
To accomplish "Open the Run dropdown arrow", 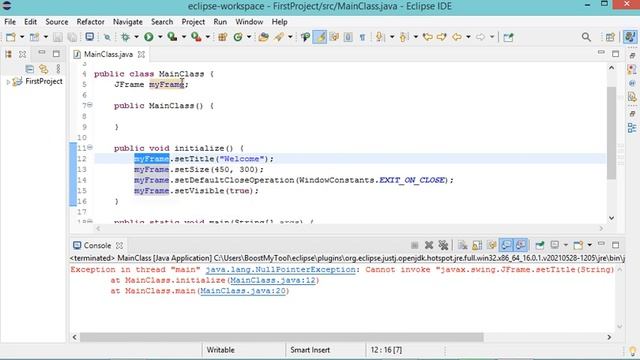I will (160, 37).
